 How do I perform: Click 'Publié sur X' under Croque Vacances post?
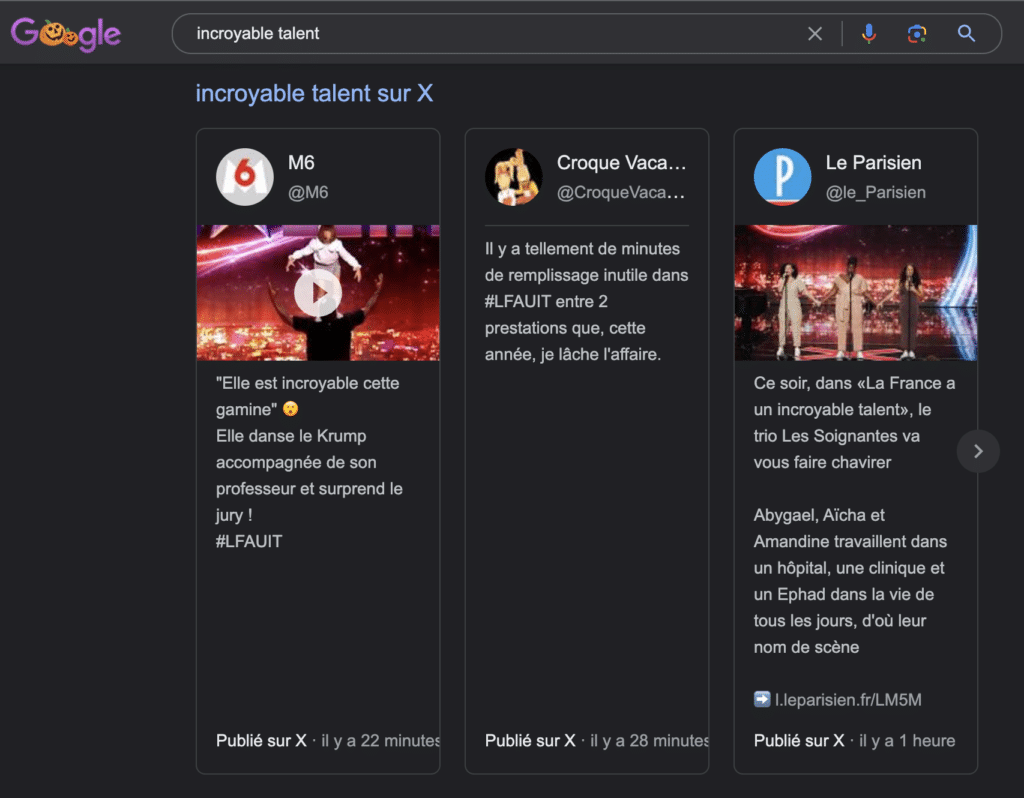[530, 741]
